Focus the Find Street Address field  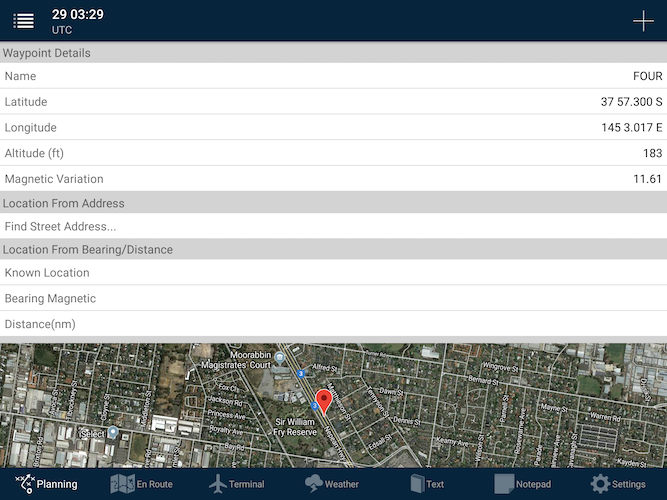tap(334, 226)
